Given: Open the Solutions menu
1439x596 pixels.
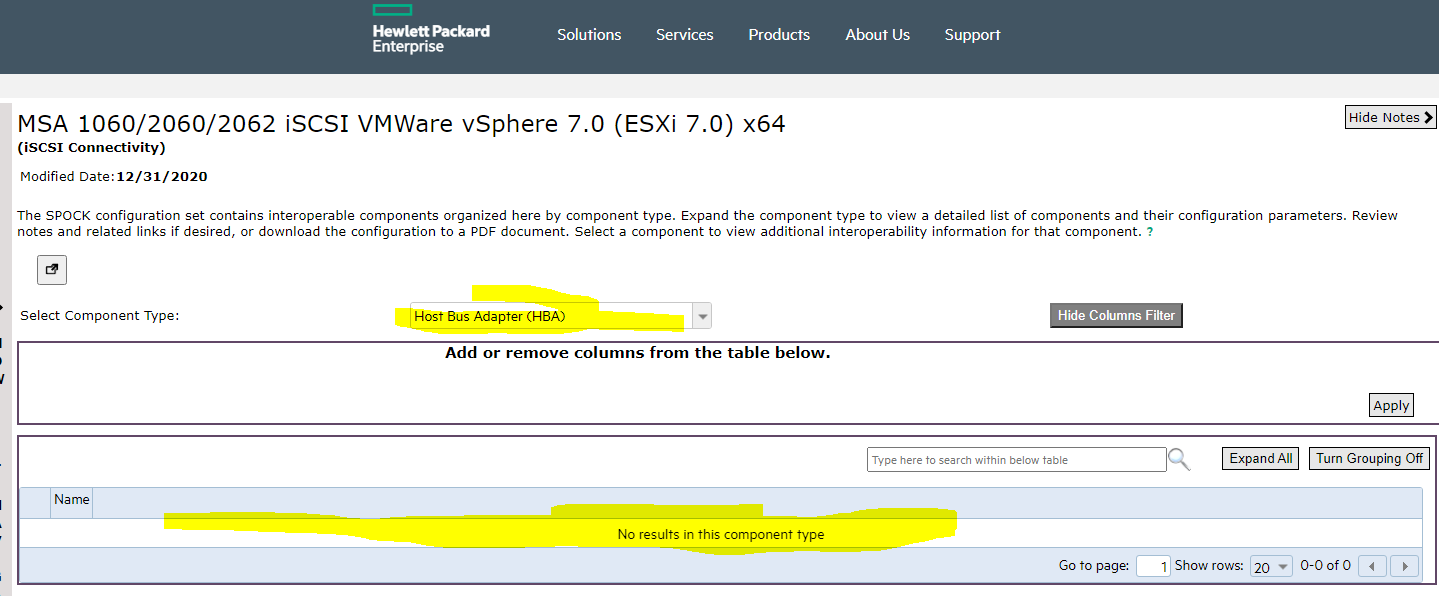Looking at the screenshot, I should (x=589, y=35).
